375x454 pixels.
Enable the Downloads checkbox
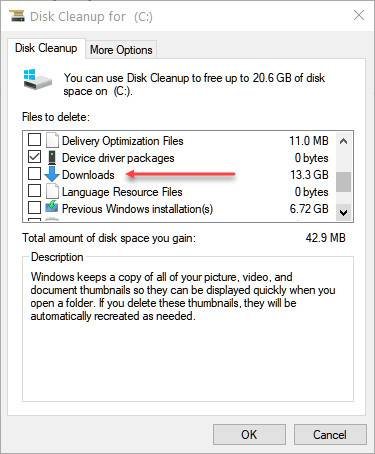pyautogui.click(x=34, y=174)
